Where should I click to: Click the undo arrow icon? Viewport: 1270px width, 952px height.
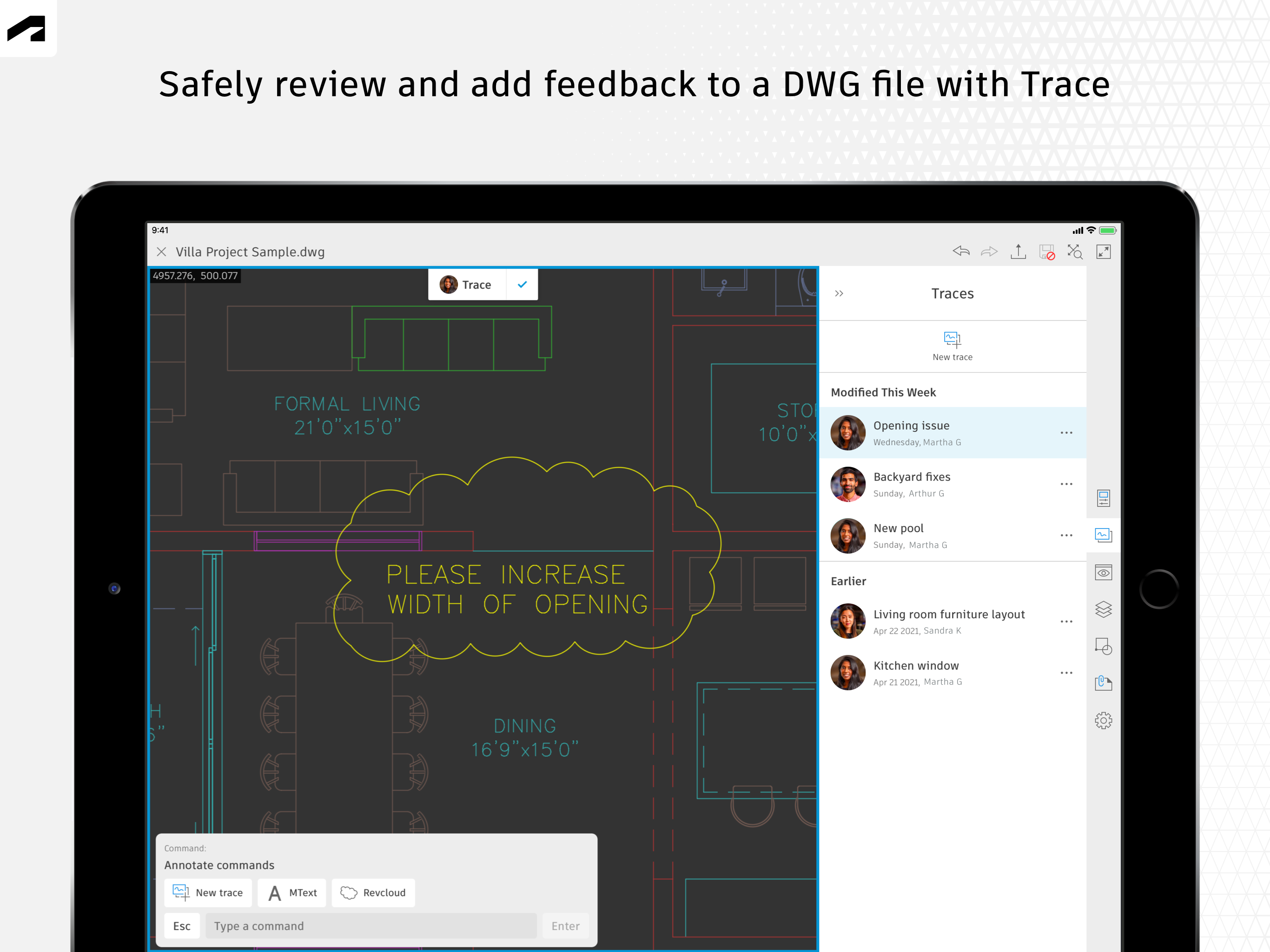(x=960, y=251)
